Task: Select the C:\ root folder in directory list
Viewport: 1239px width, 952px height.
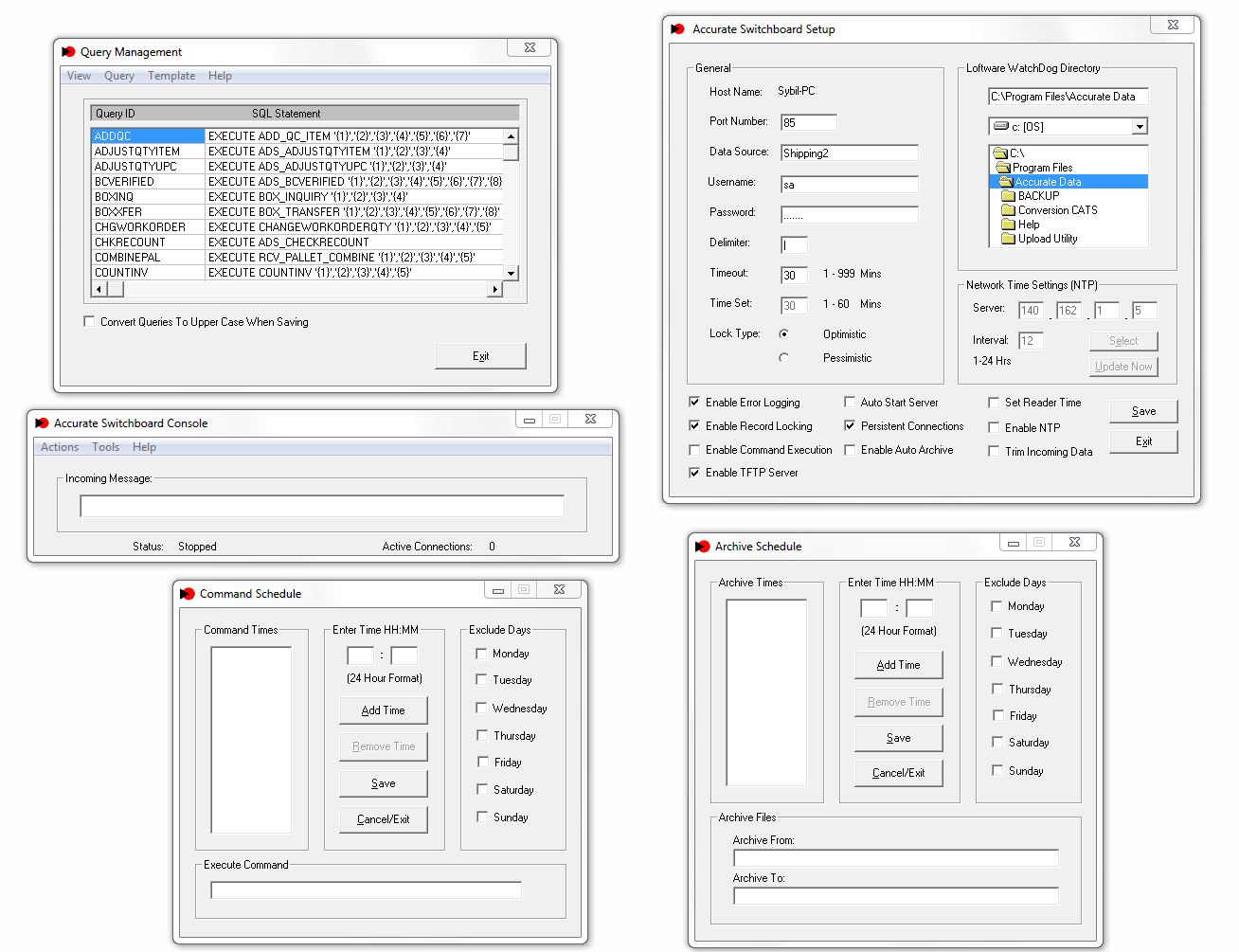Action: [x=1008, y=153]
